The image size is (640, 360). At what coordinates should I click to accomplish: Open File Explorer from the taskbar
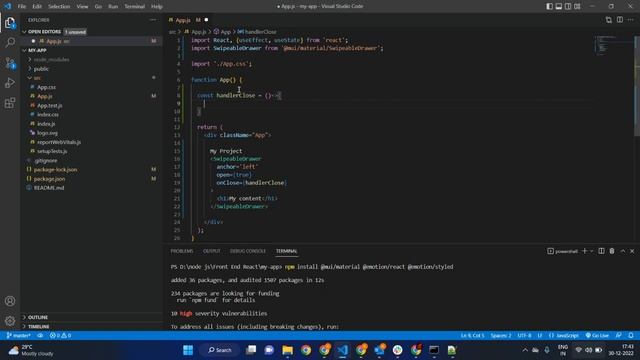click(287, 350)
